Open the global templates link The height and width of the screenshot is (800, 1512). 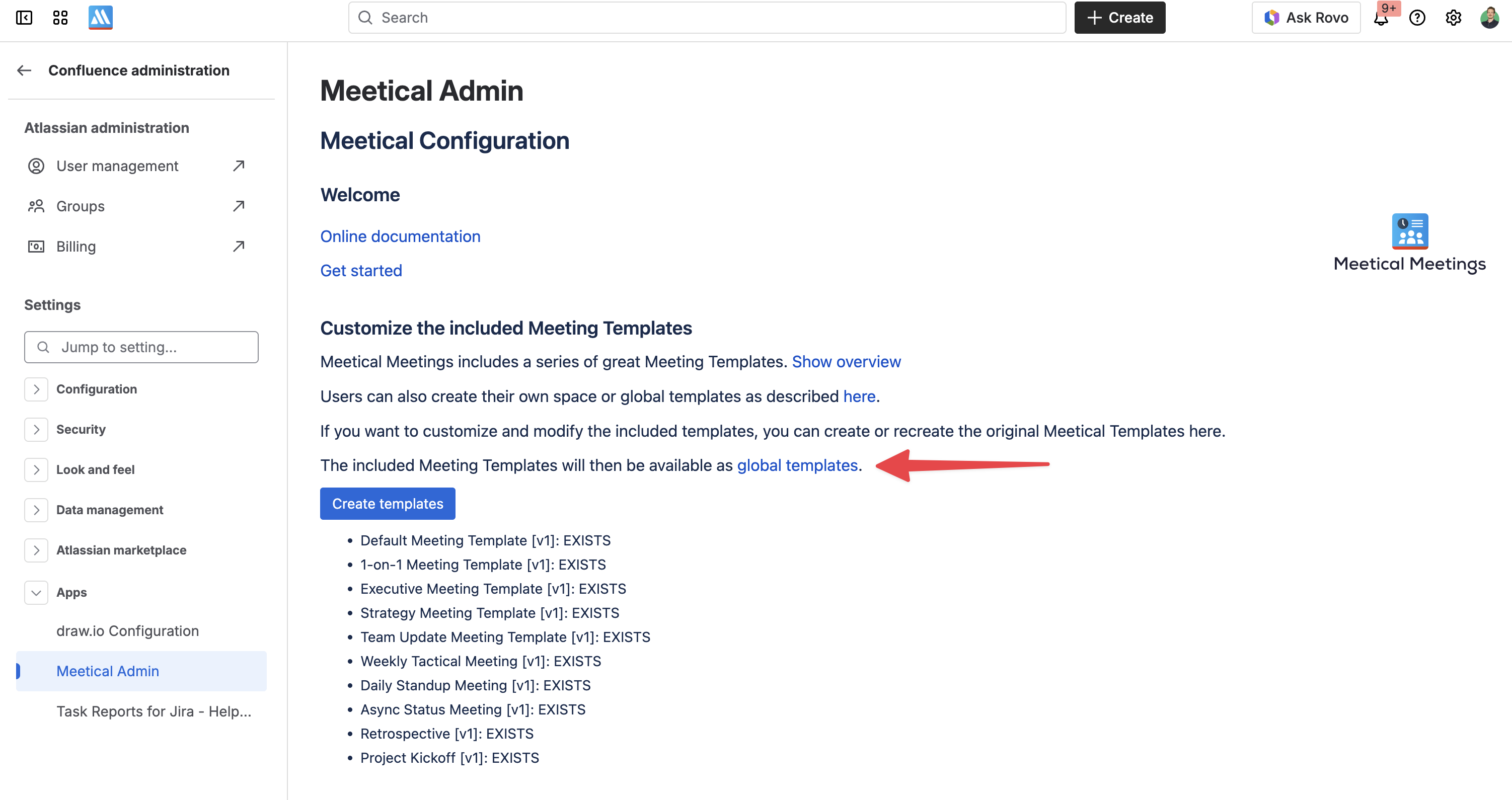(798, 465)
